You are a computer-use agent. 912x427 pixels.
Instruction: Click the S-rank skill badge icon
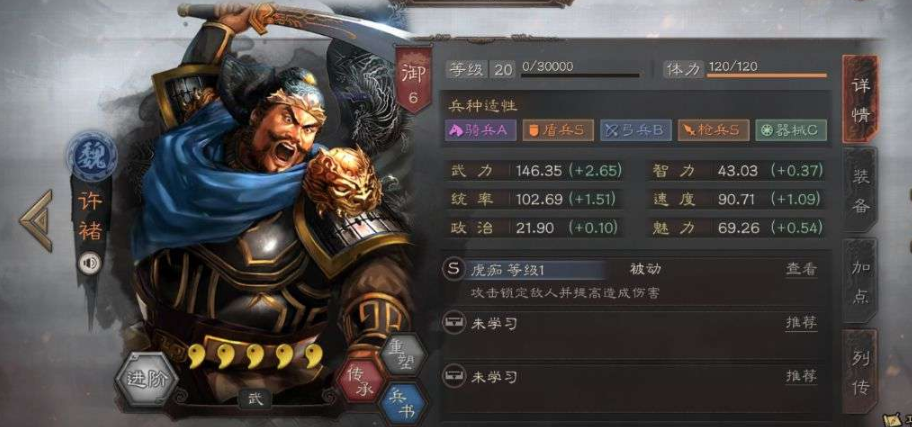453,269
